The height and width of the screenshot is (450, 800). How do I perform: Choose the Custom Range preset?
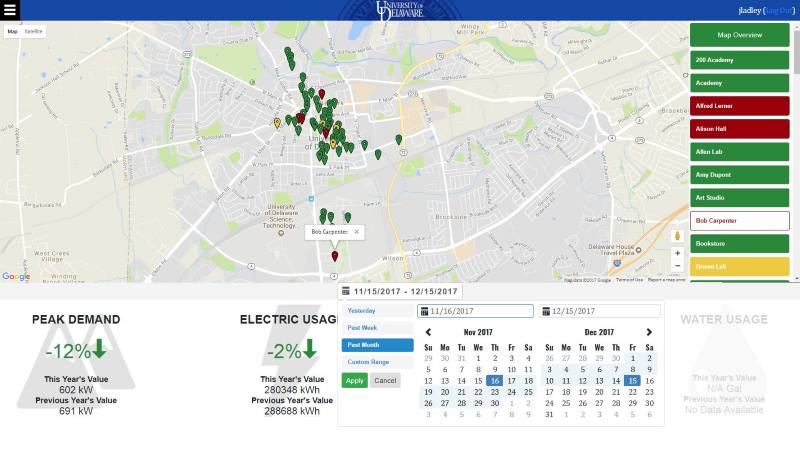click(x=377, y=362)
